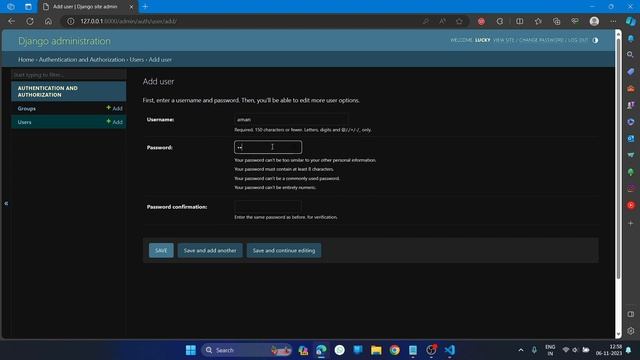Click the Password input field

click(x=268, y=147)
